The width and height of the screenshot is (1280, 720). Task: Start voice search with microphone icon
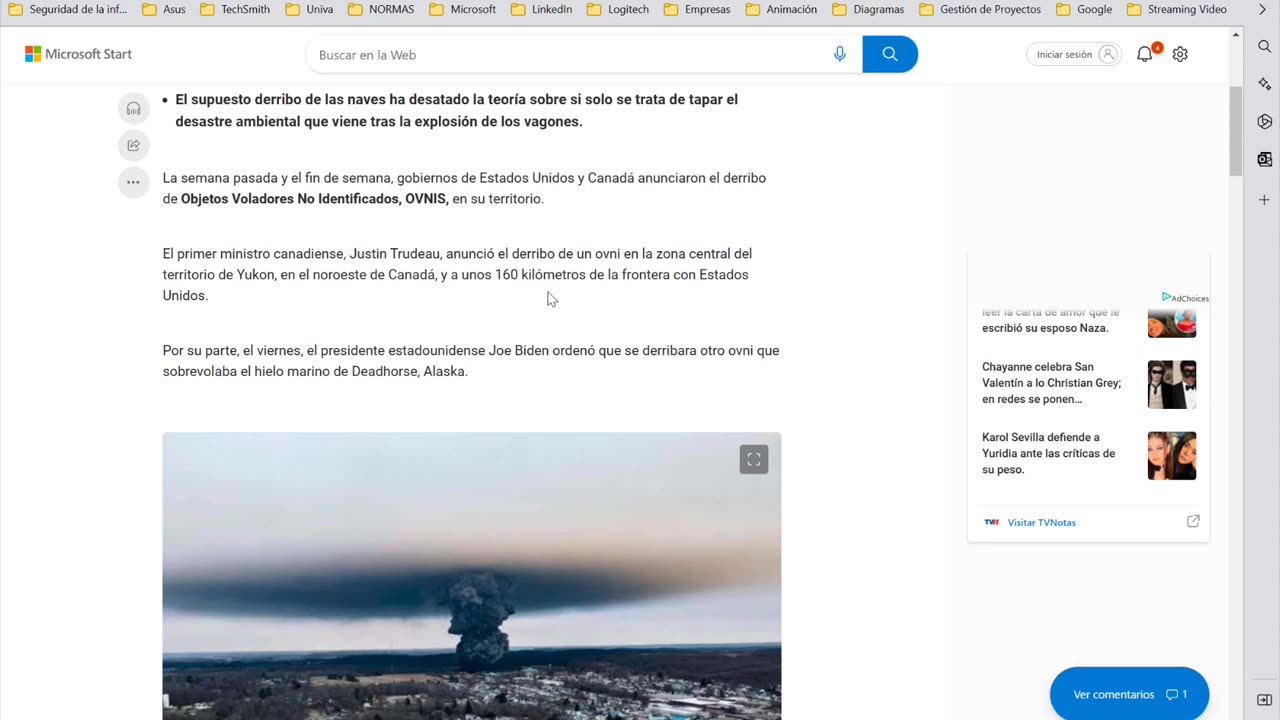tap(840, 54)
